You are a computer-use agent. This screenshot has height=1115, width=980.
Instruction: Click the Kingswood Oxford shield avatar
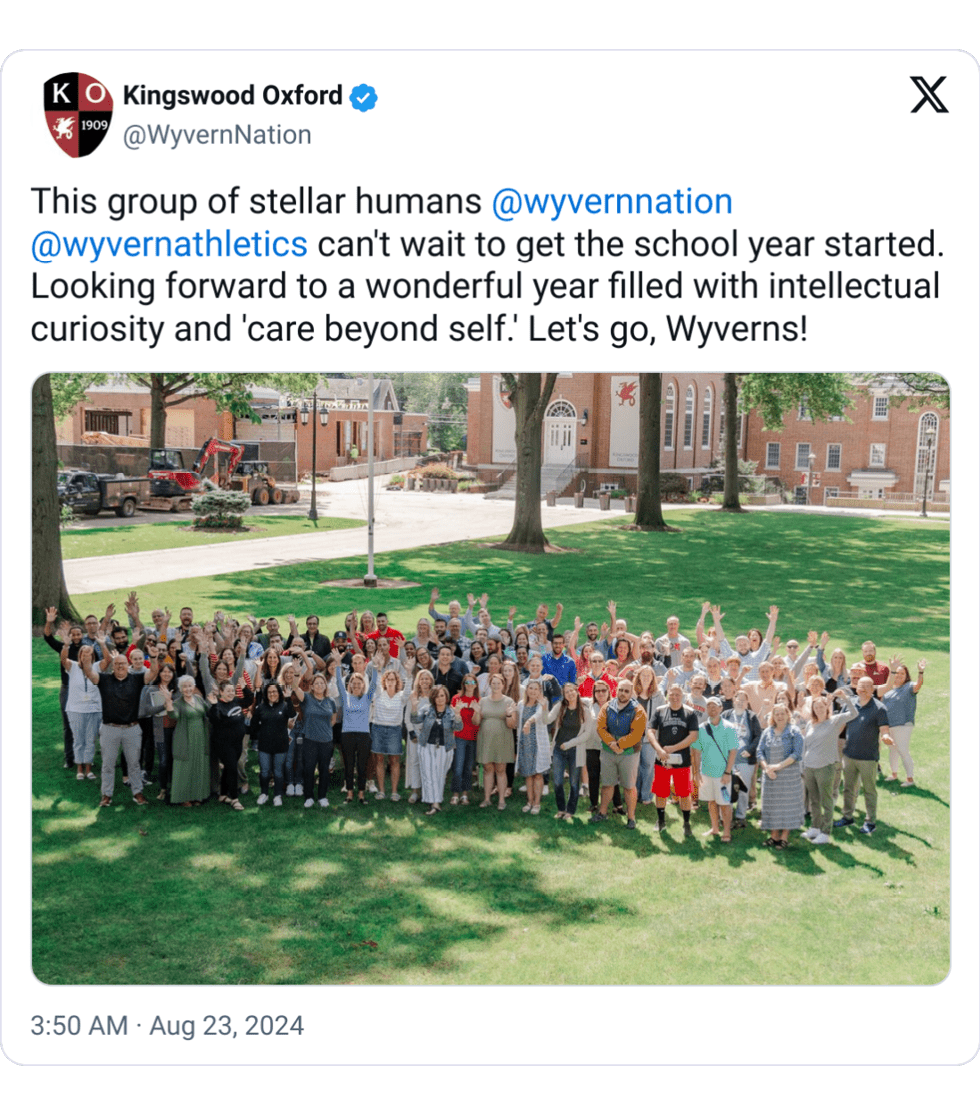[78, 114]
